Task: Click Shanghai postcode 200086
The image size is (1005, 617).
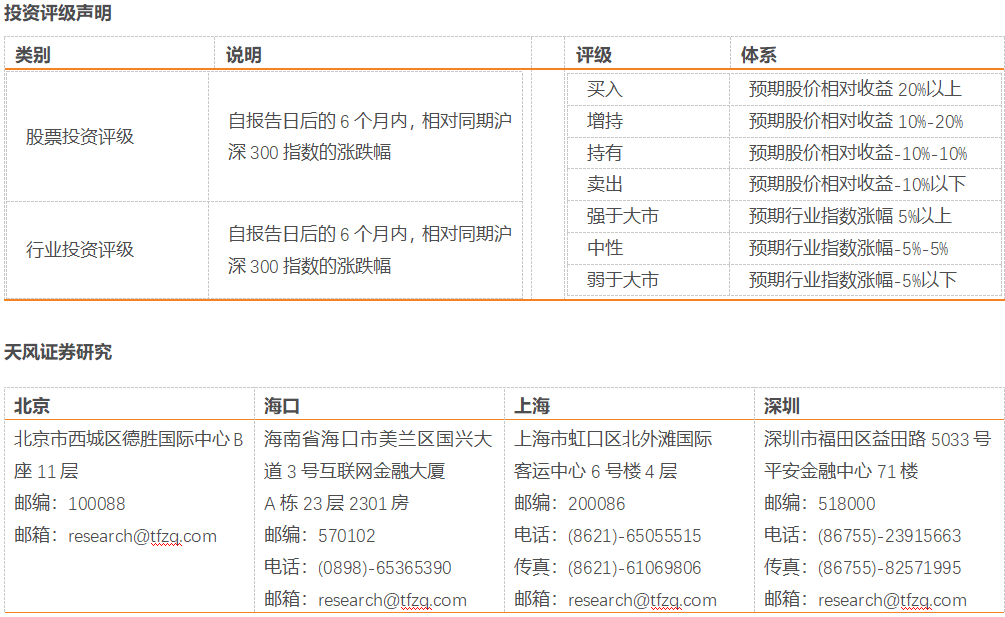Action: coord(597,504)
